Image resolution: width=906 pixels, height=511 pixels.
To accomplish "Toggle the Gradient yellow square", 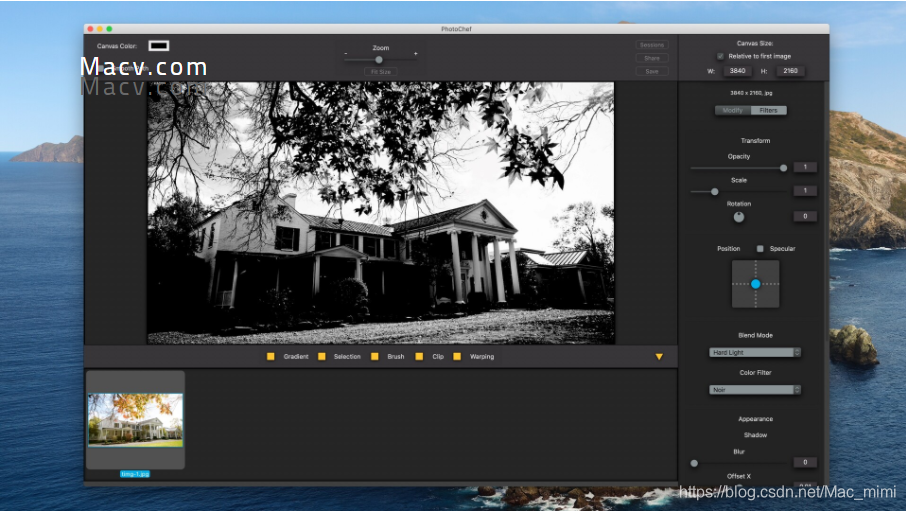I will coord(270,357).
